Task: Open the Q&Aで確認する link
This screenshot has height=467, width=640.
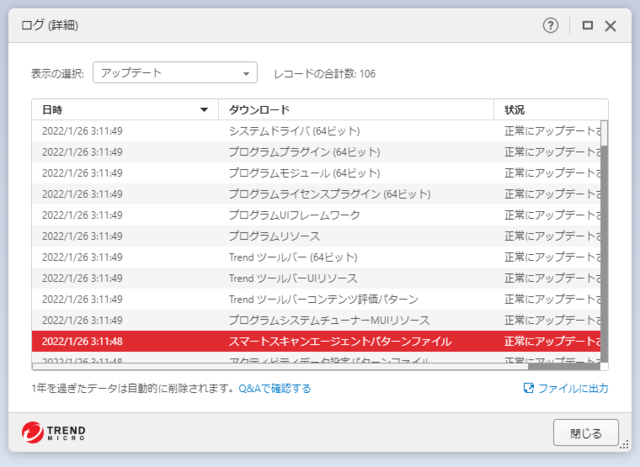Action: pos(275,388)
